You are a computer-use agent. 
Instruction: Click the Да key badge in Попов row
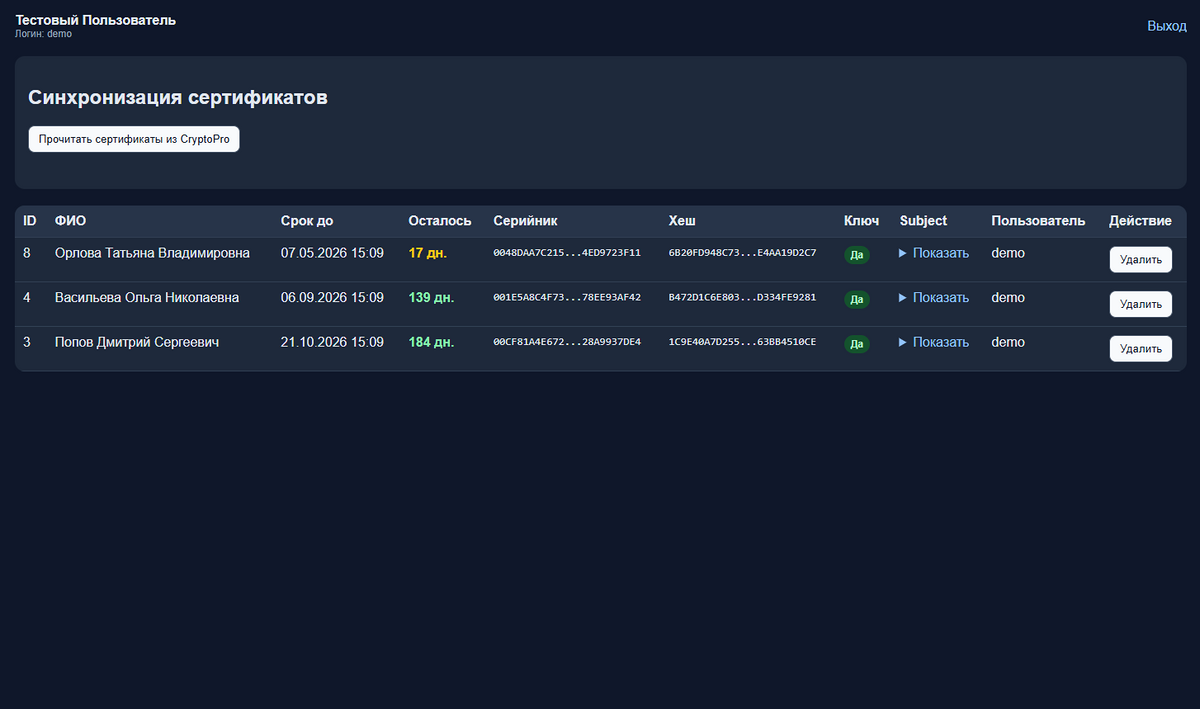click(857, 344)
